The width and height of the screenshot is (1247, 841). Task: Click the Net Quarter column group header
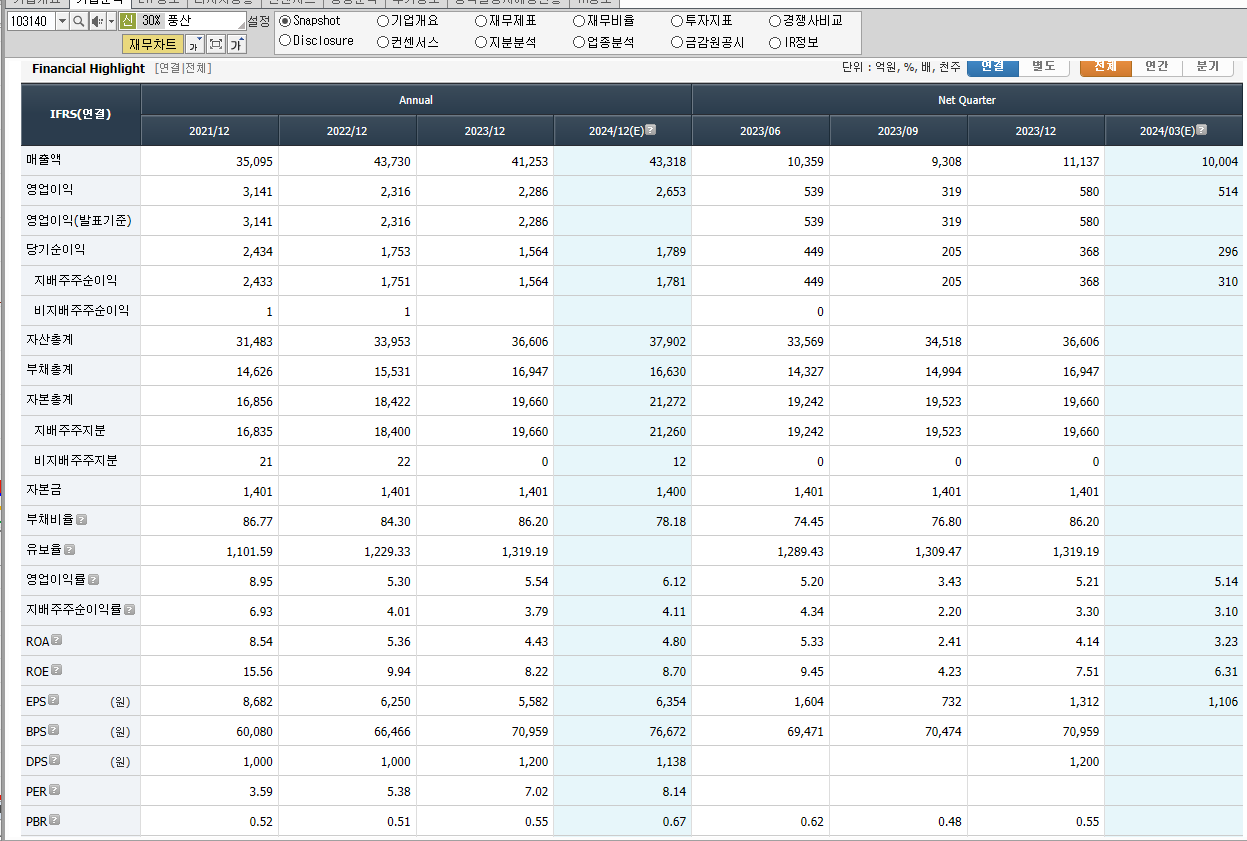tap(967, 100)
